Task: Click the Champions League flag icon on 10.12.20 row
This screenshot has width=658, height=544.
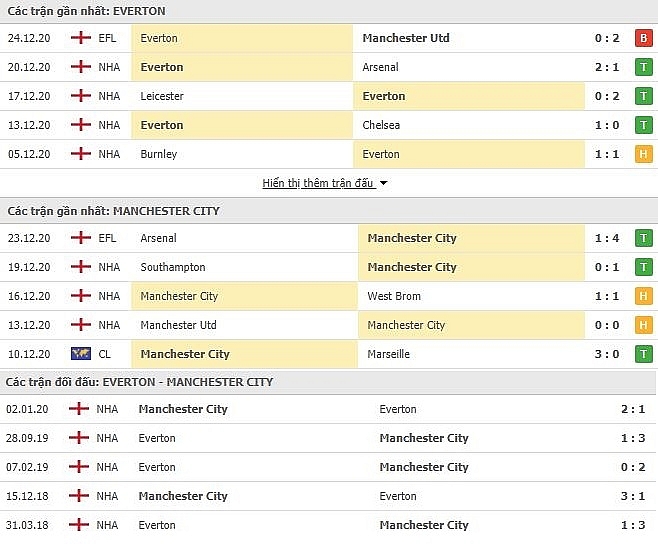Action: pyautogui.click(x=81, y=354)
